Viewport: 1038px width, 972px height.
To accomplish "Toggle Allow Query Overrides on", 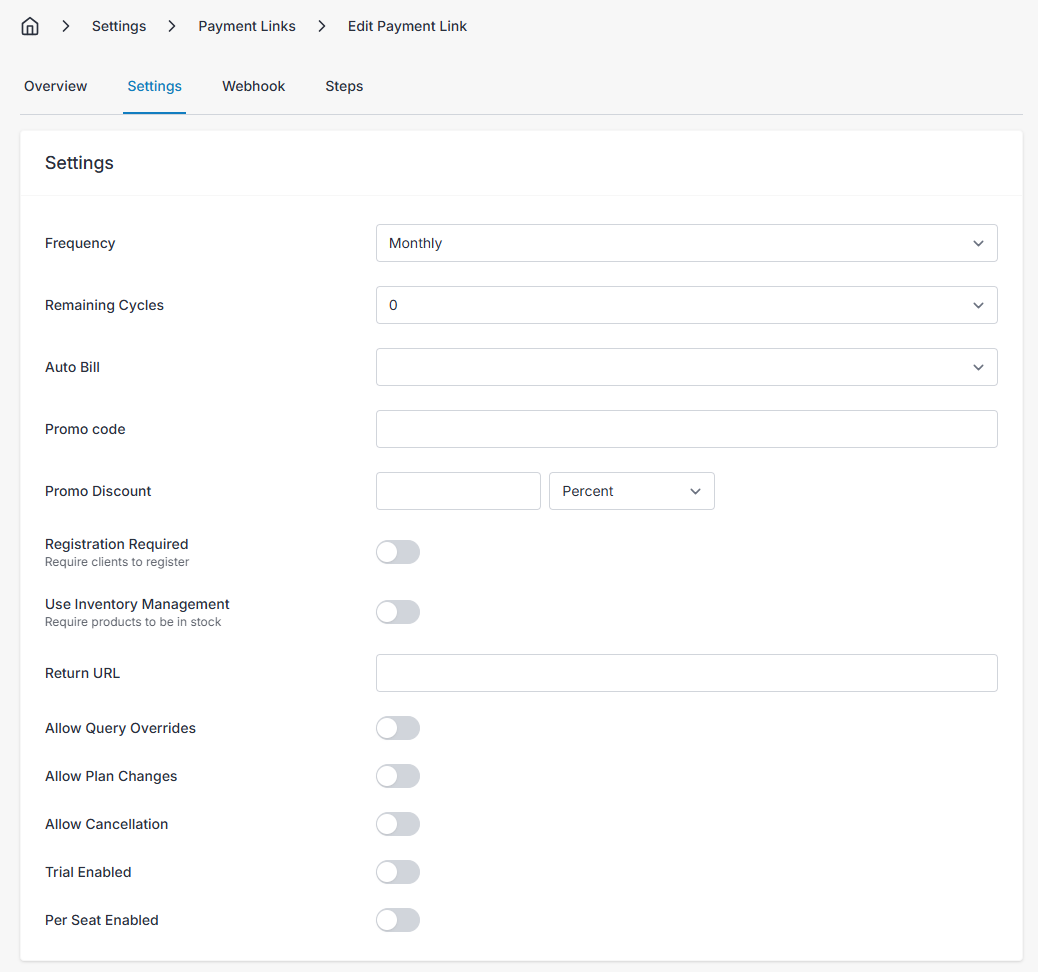I will click(398, 728).
